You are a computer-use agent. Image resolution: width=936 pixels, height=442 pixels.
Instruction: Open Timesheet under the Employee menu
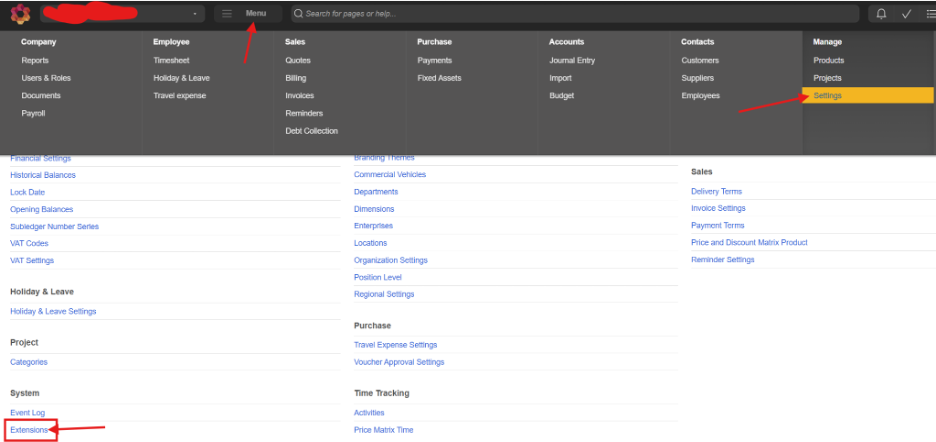coord(170,61)
